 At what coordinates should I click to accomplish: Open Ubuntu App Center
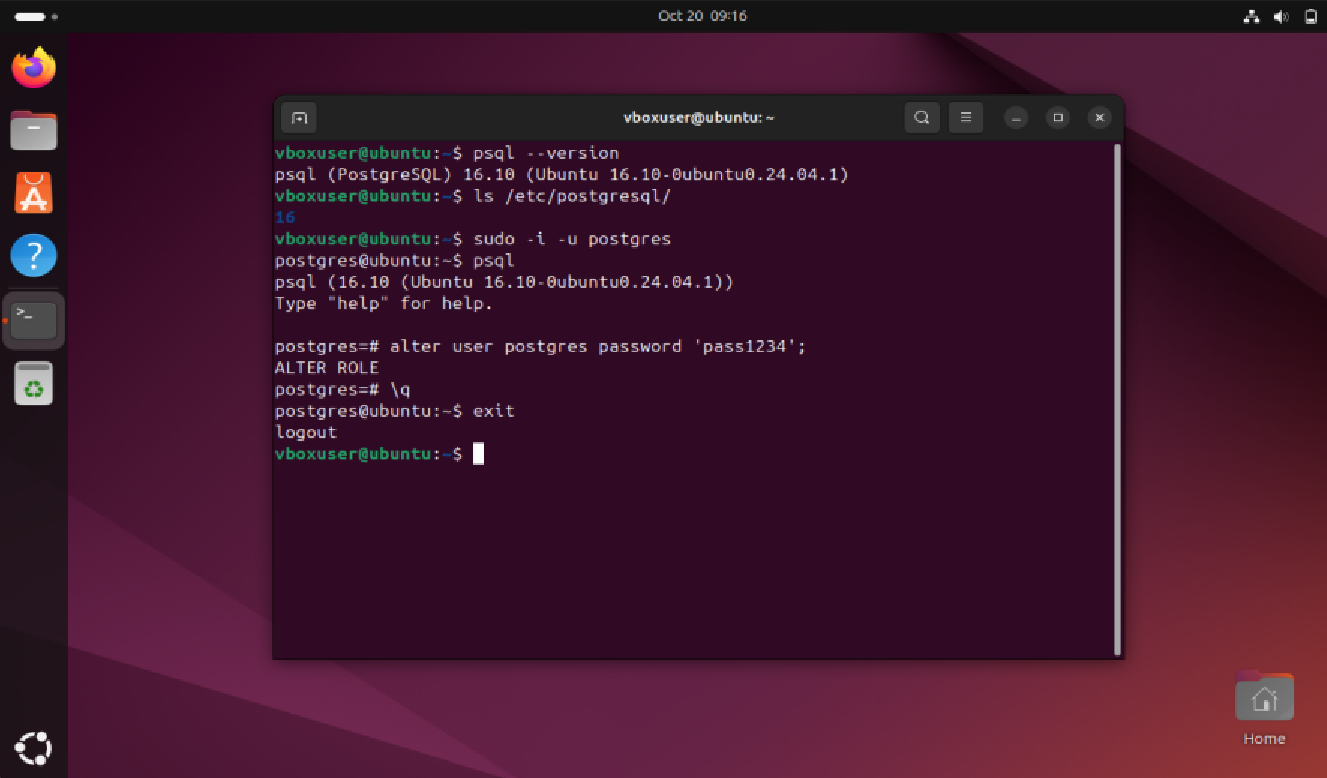34,193
